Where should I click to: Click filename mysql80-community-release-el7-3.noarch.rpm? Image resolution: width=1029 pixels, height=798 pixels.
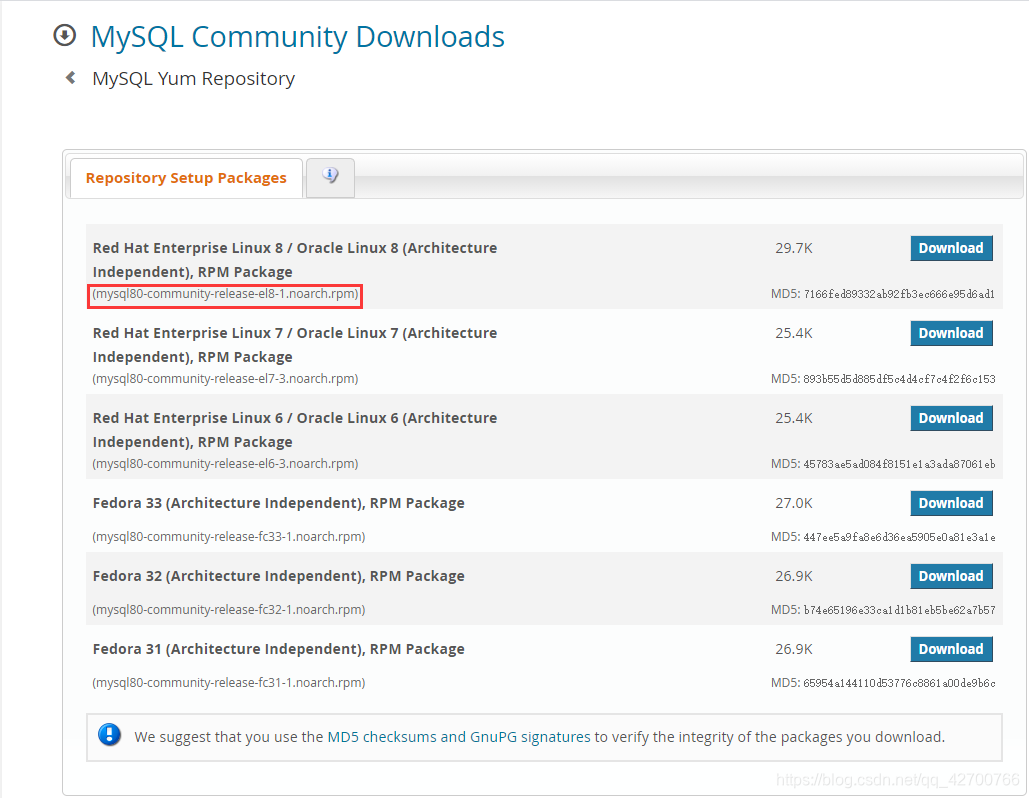click(225, 379)
